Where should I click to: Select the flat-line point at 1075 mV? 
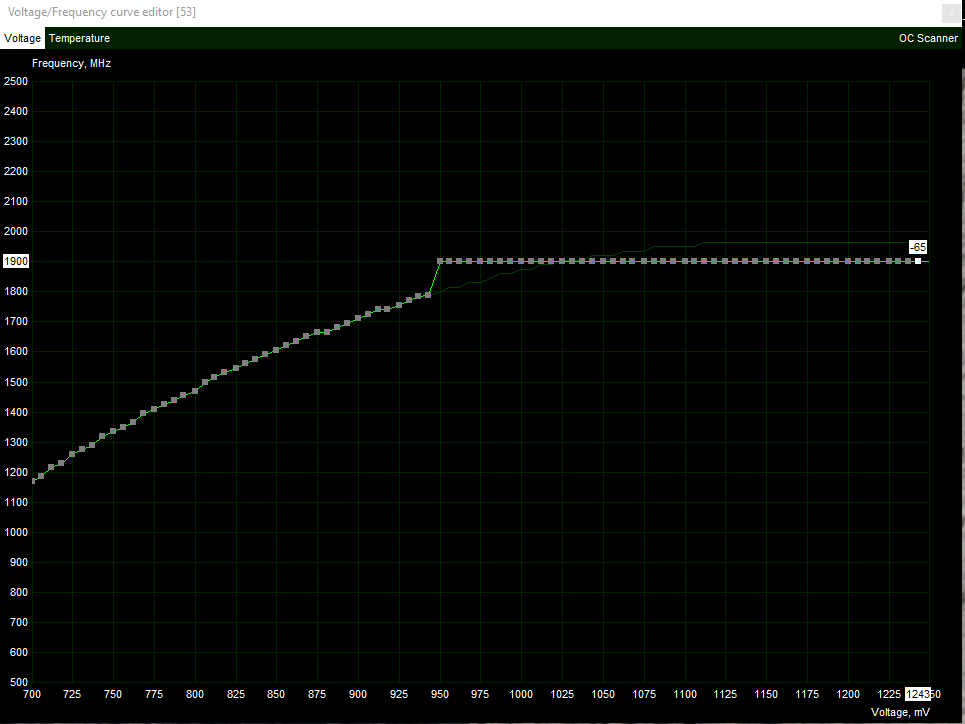[644, 261]
